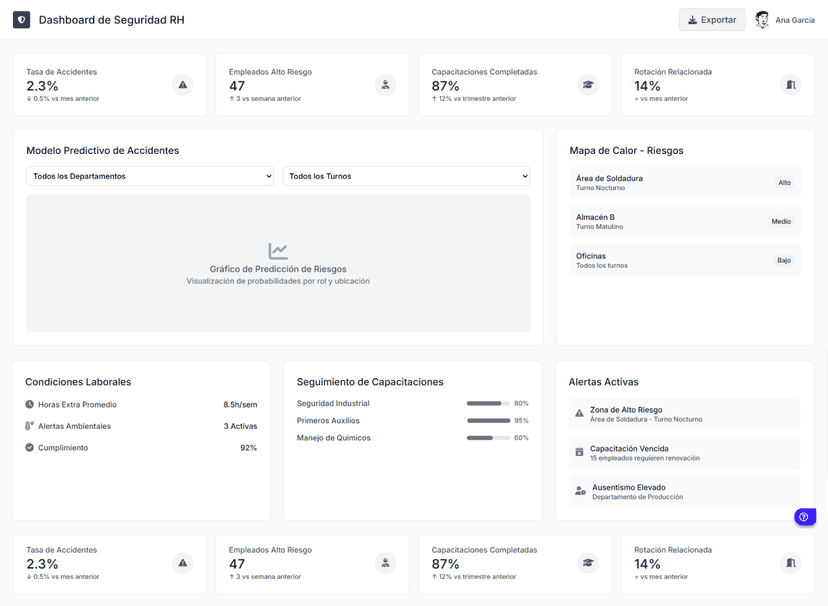Click calendar icon in Capacitación Vencida alert
828x606 pixels.
click(579, 452)
